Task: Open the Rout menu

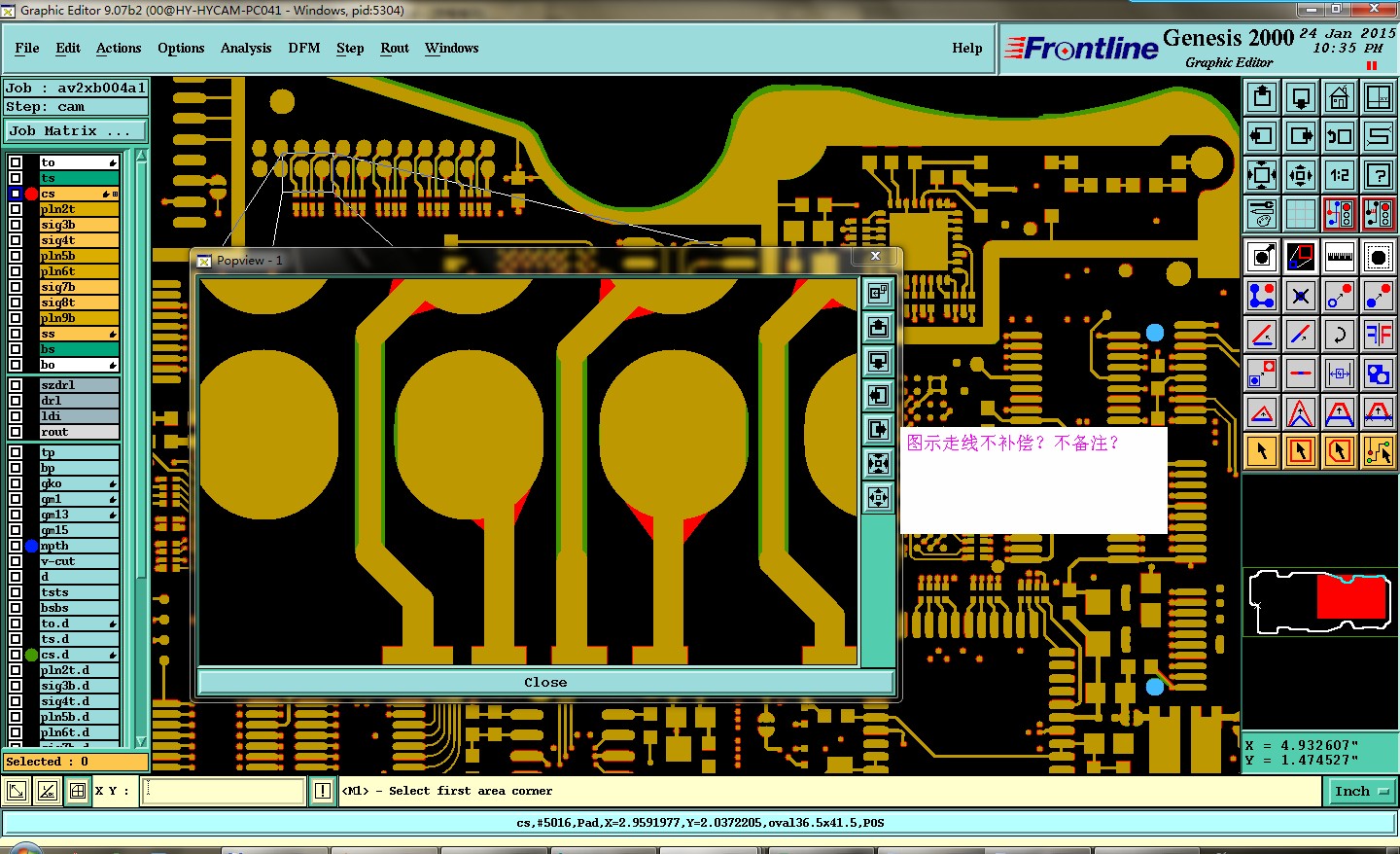Action: point(395,48)
